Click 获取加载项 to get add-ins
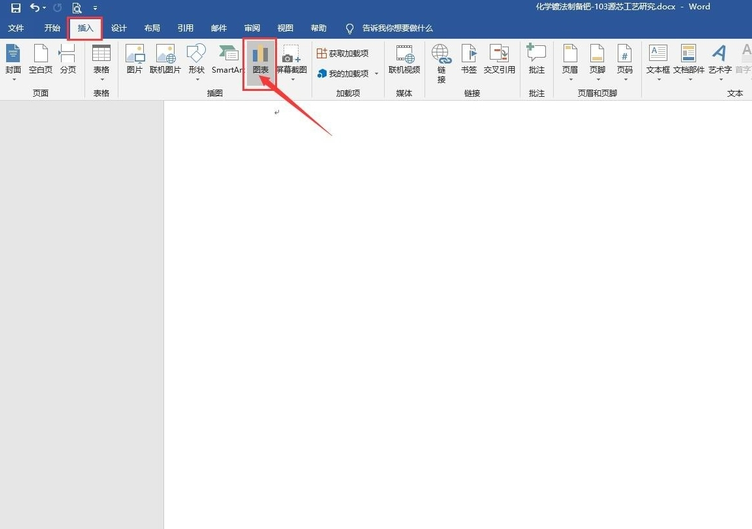The width and height of the screenshot is (752, 529). coord(342,53)
